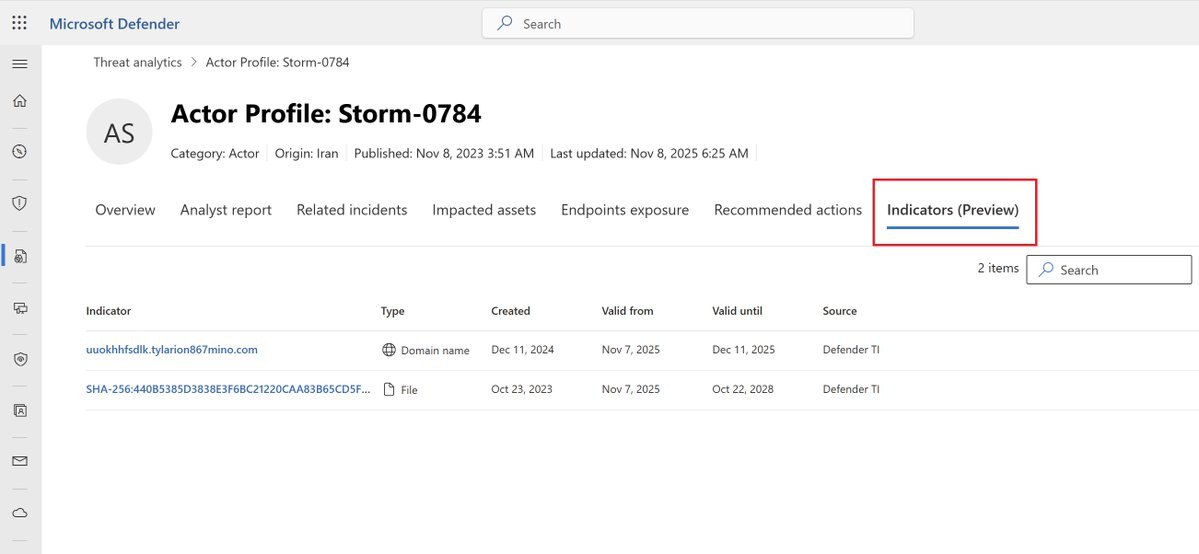Select the Indicators (Preview) tab
The width and height of the screenshot is (1199, 554).
click(953, 210)
